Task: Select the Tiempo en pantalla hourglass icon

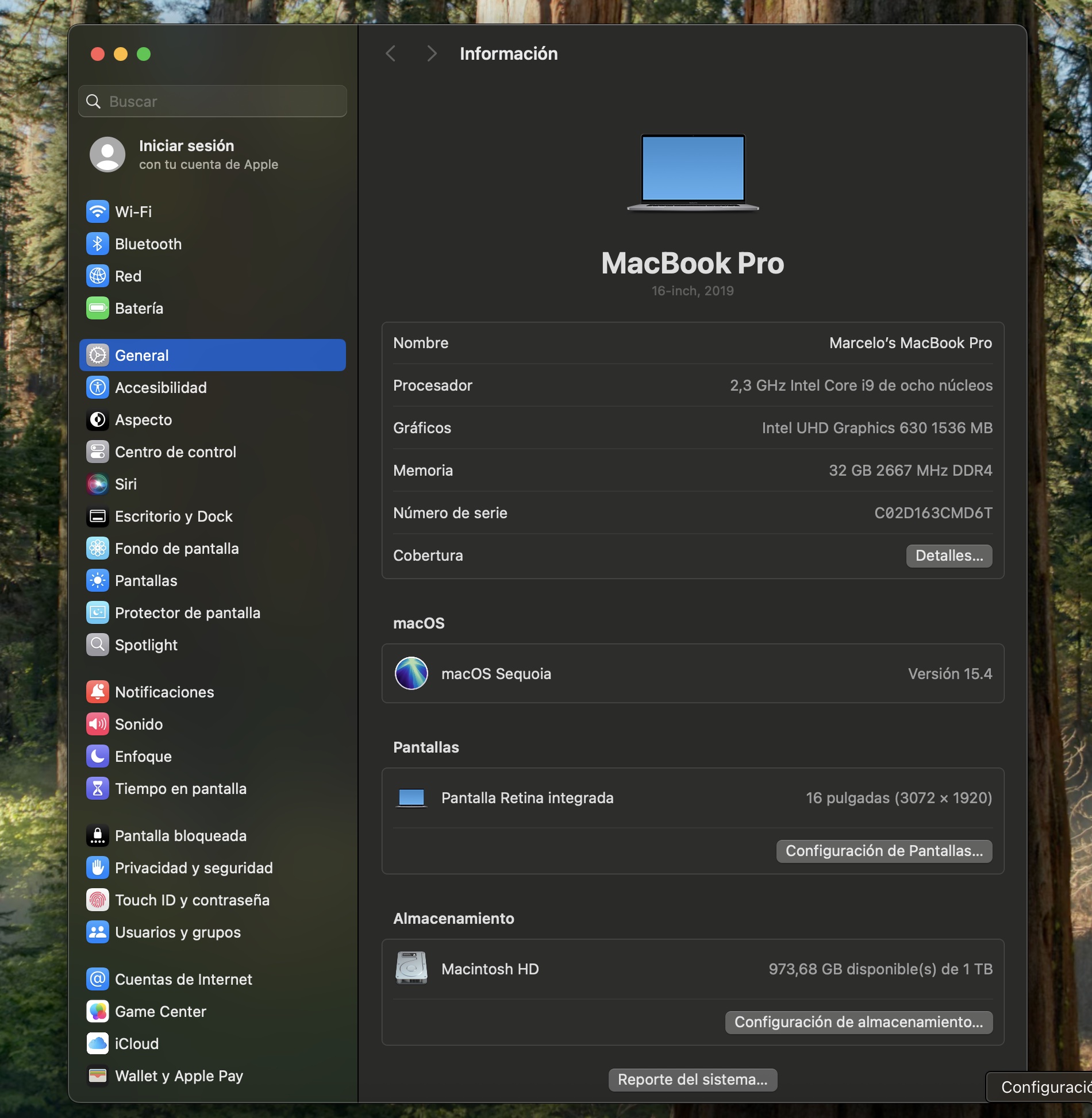Action: coord(97,788)
